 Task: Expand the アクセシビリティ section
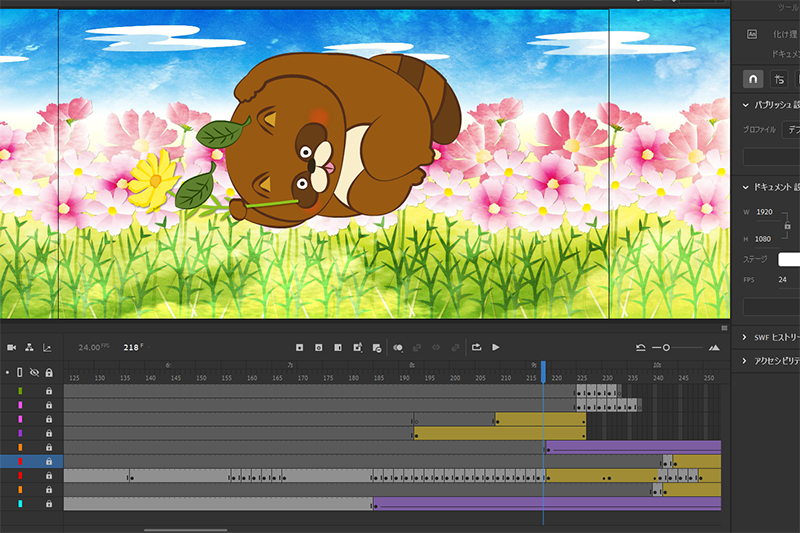pyautogui.click(x=745, y=360)
